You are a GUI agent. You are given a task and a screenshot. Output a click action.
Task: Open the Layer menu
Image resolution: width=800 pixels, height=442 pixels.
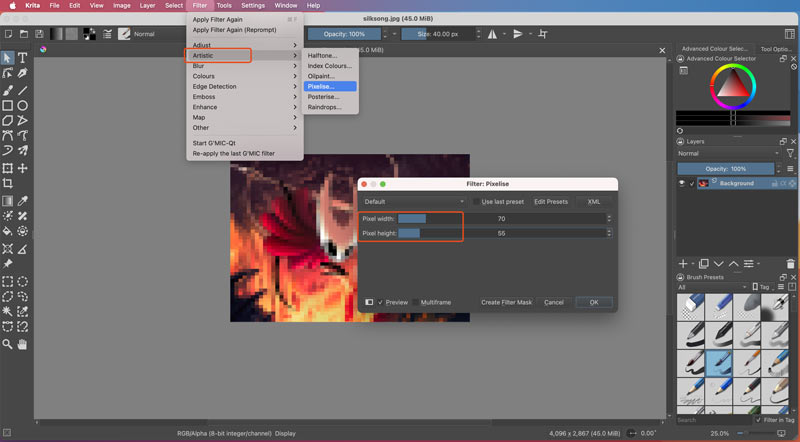(x=147, y=6)
